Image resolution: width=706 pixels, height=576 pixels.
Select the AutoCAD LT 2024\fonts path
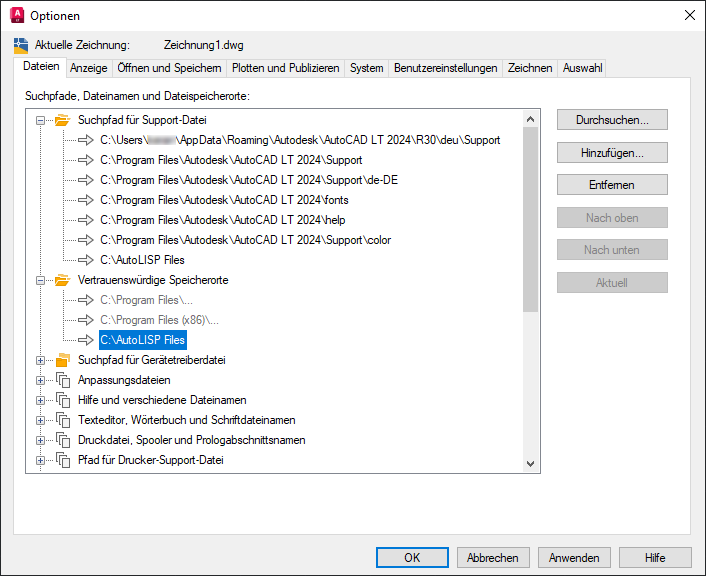tap(224, 200)
